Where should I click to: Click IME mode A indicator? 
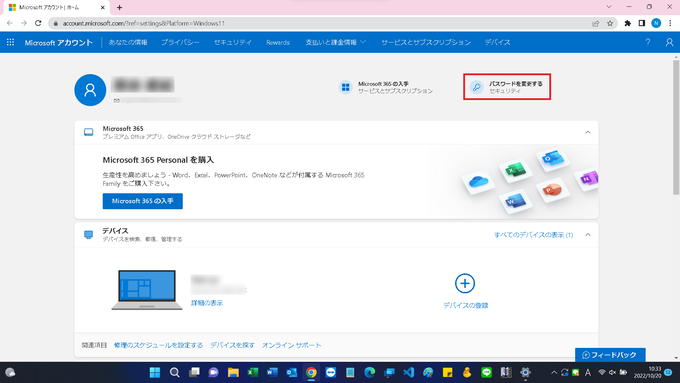click(x=588, y=372)
